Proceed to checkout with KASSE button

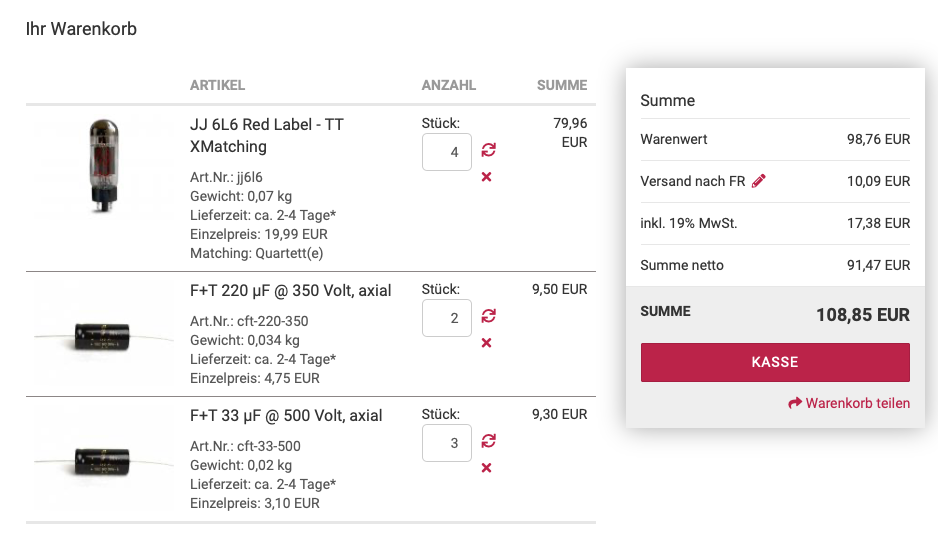pos(775,362)
